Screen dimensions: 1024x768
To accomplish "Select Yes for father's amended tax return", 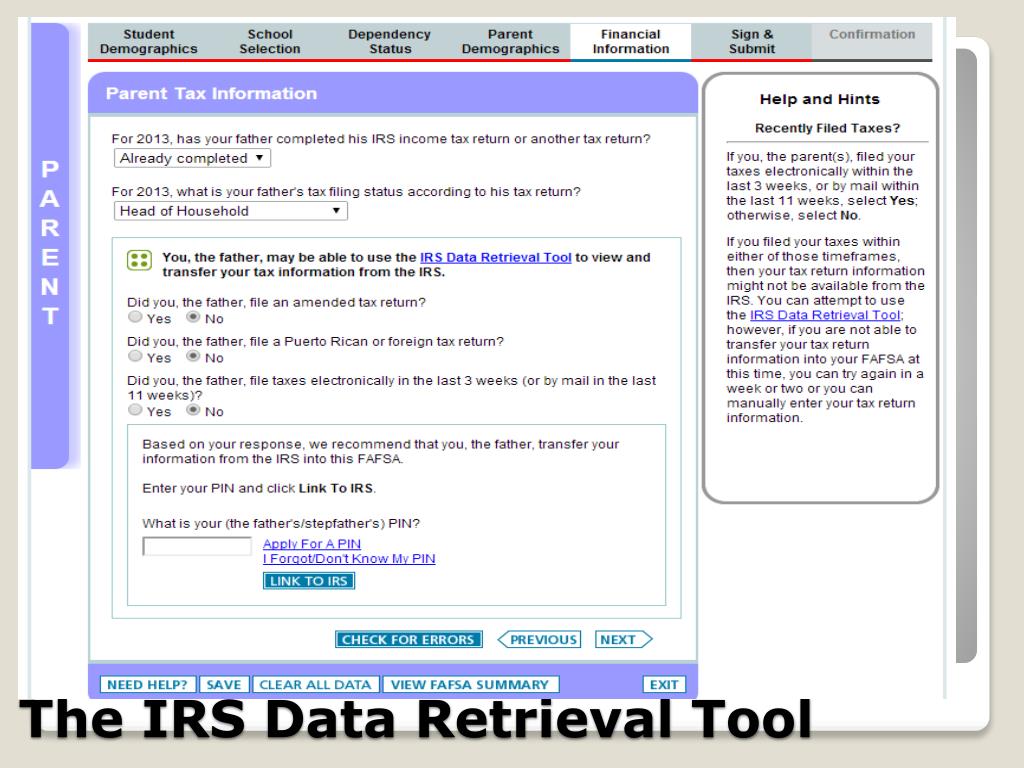I will tap(135, 317).
